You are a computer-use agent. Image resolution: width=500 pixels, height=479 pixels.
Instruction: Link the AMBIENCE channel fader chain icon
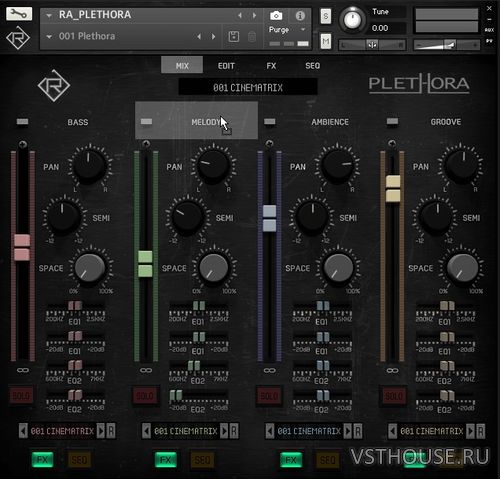[269, 370]
